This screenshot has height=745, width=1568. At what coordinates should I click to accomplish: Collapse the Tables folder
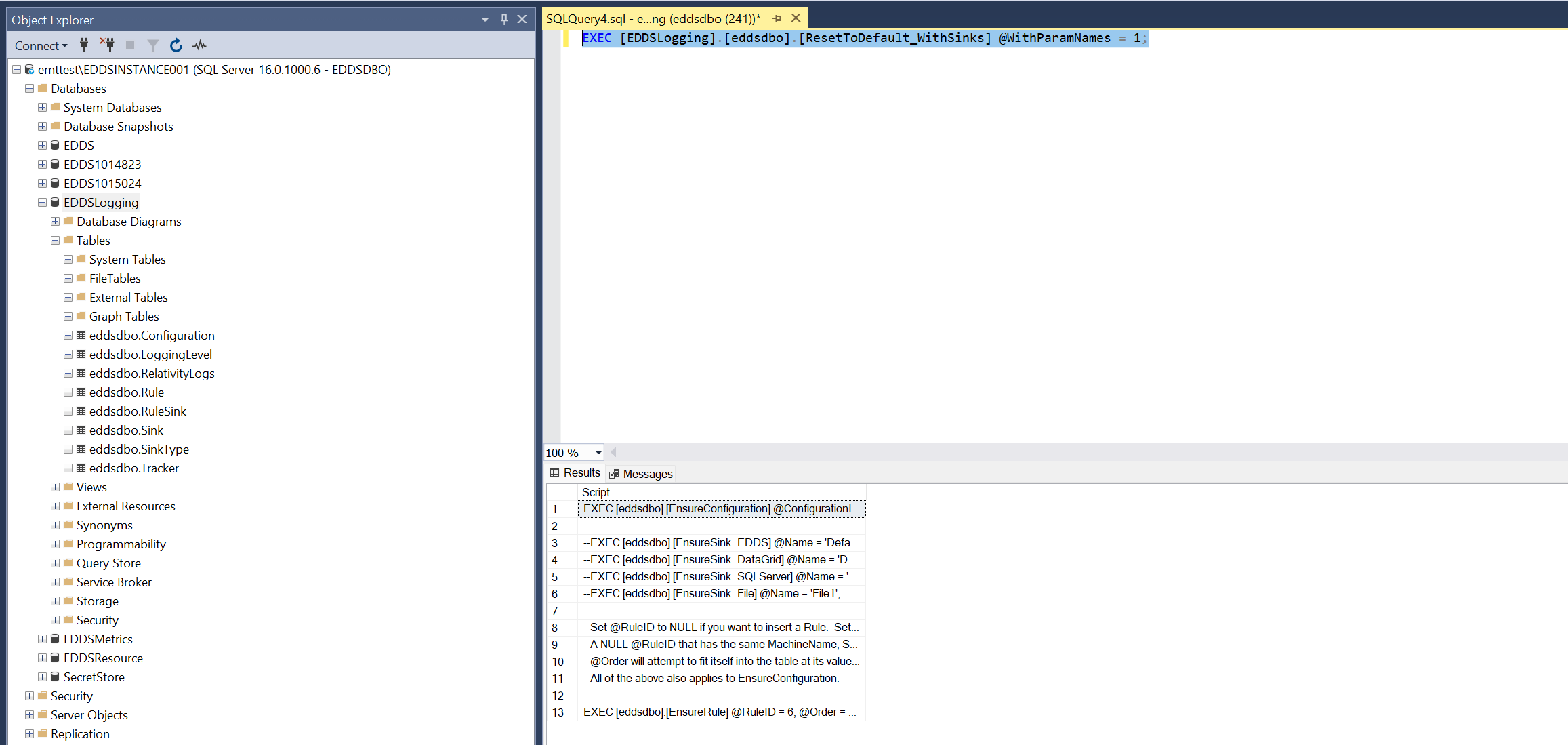pyautogui.click(x=55, y=241)
